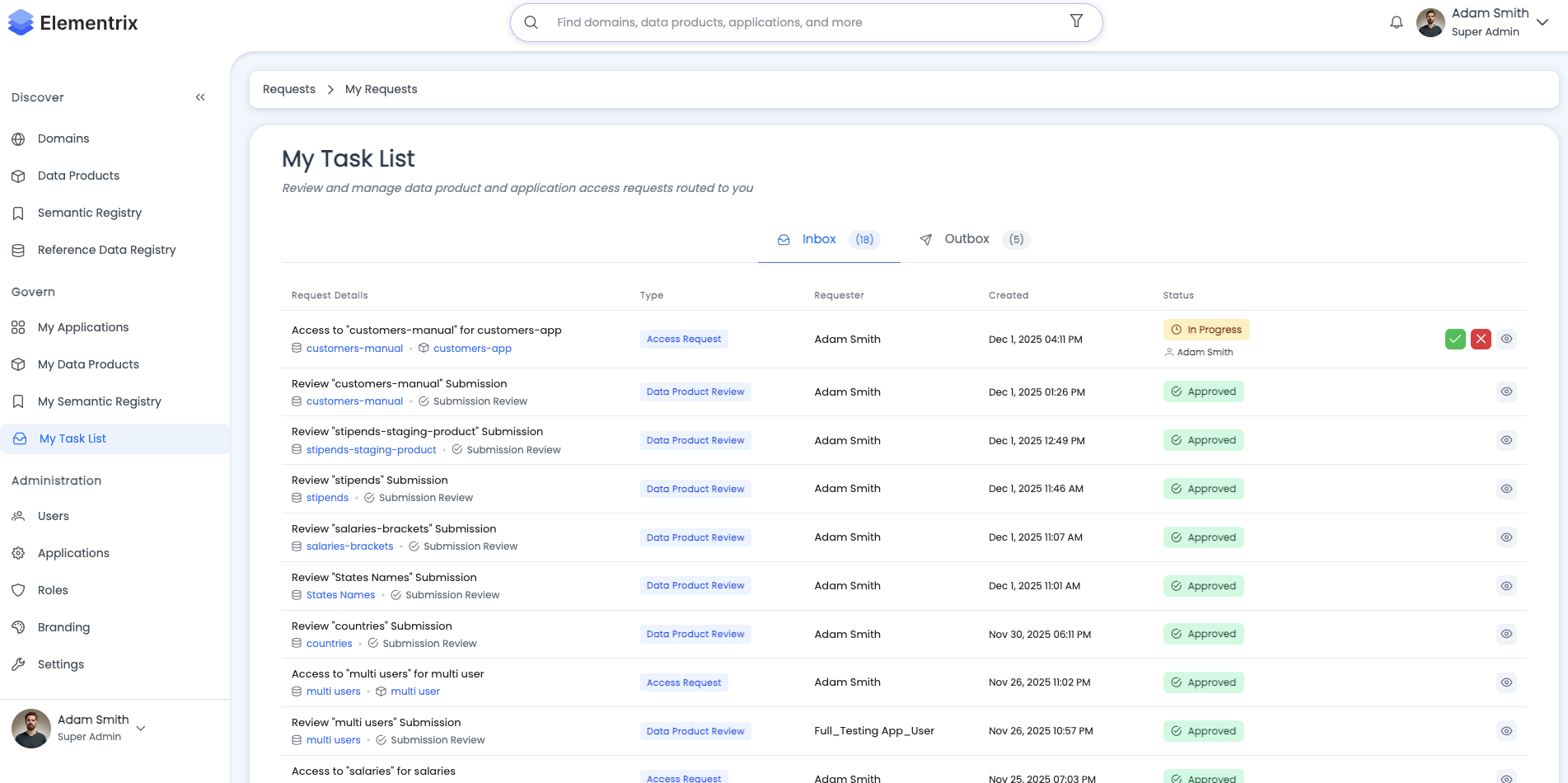Open Roles in the sidebar
This screenshot has height=783, width=1568.
[53, 590]
